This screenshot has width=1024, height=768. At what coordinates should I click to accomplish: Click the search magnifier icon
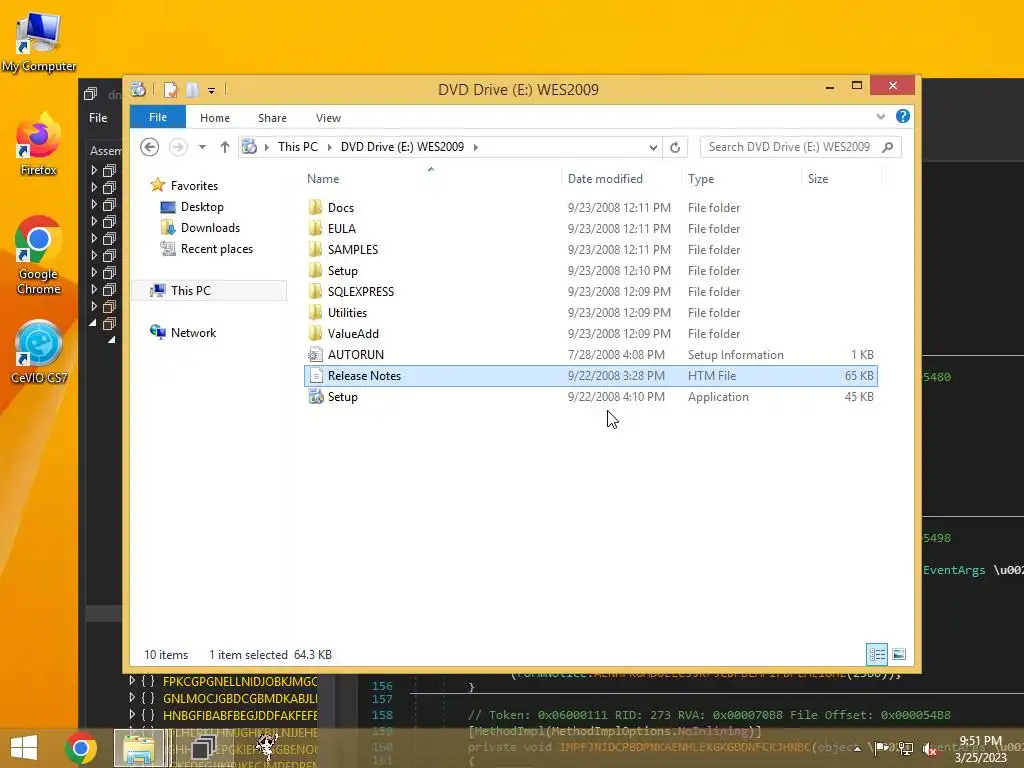click(888, 147)
